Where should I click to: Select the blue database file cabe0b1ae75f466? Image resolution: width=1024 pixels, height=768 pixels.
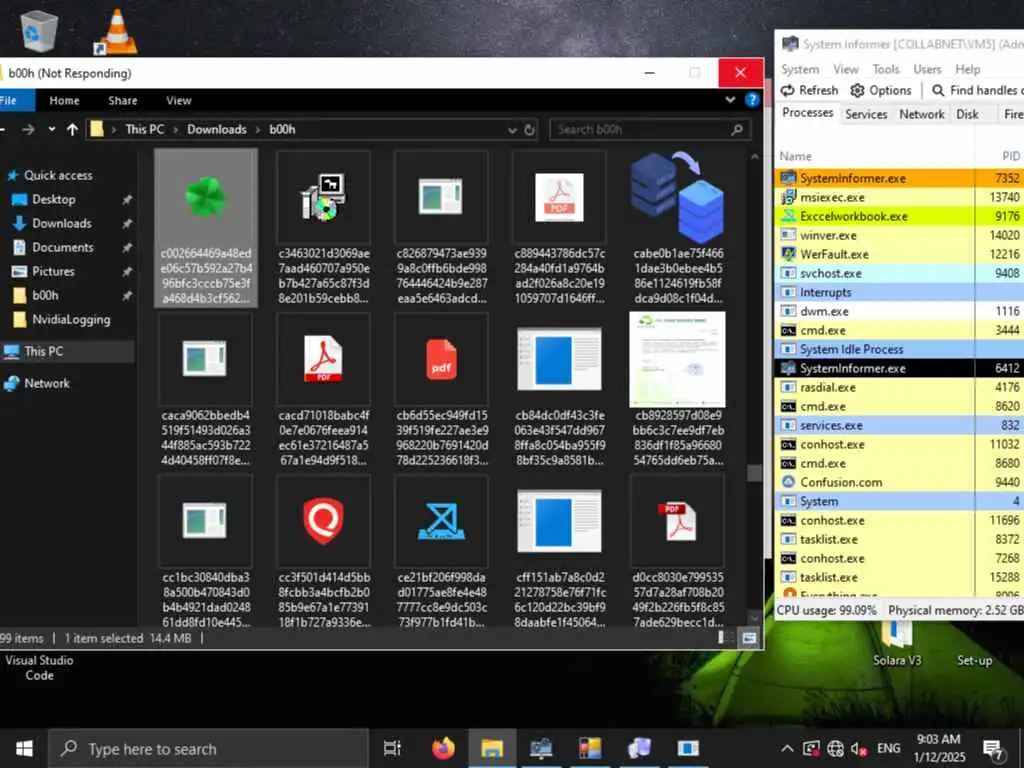[x=678, y=227]
